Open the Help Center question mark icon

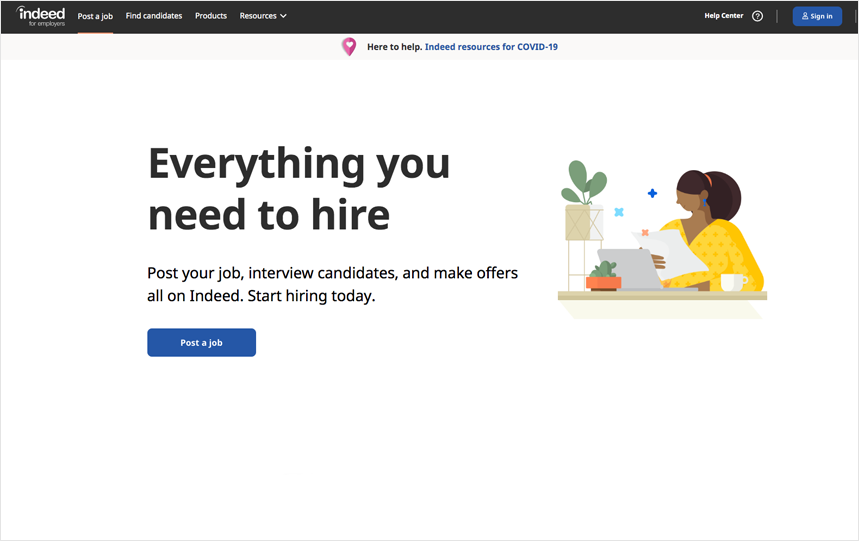(x=757, y=16)
